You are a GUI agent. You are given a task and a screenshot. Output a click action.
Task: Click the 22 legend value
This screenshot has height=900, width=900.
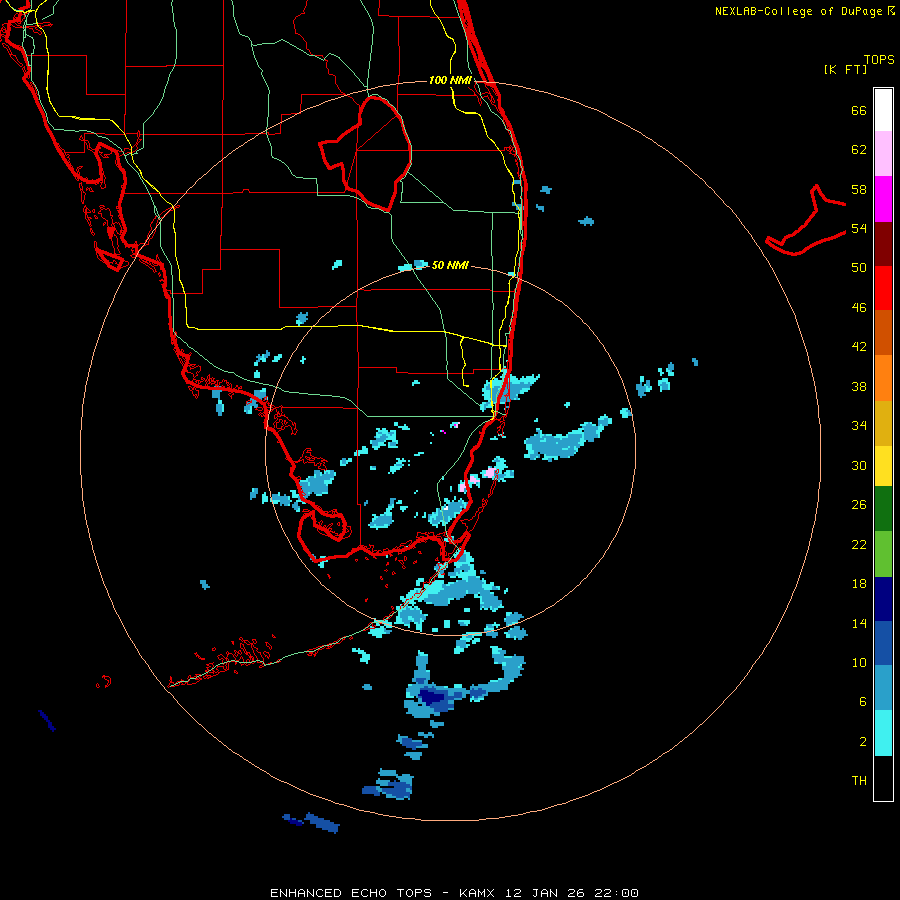pyautogui.click(x=859, y=545)
